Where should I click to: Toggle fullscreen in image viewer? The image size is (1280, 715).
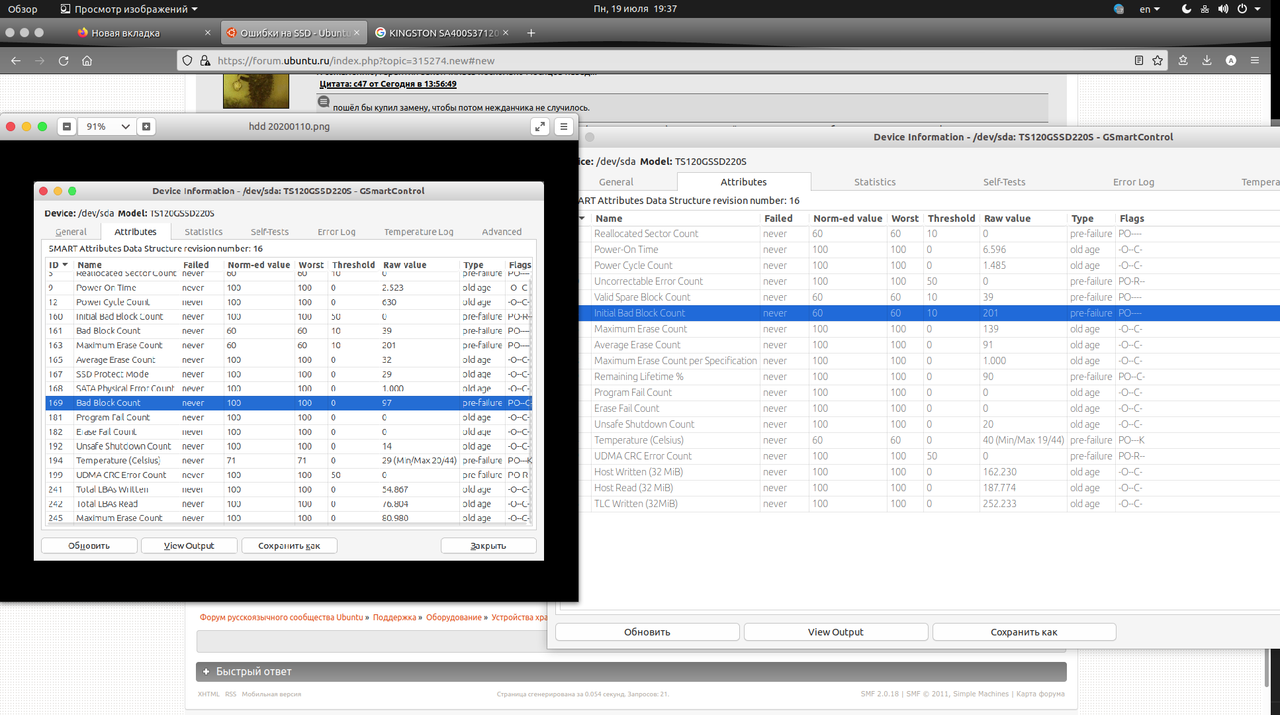coord(540,127)
